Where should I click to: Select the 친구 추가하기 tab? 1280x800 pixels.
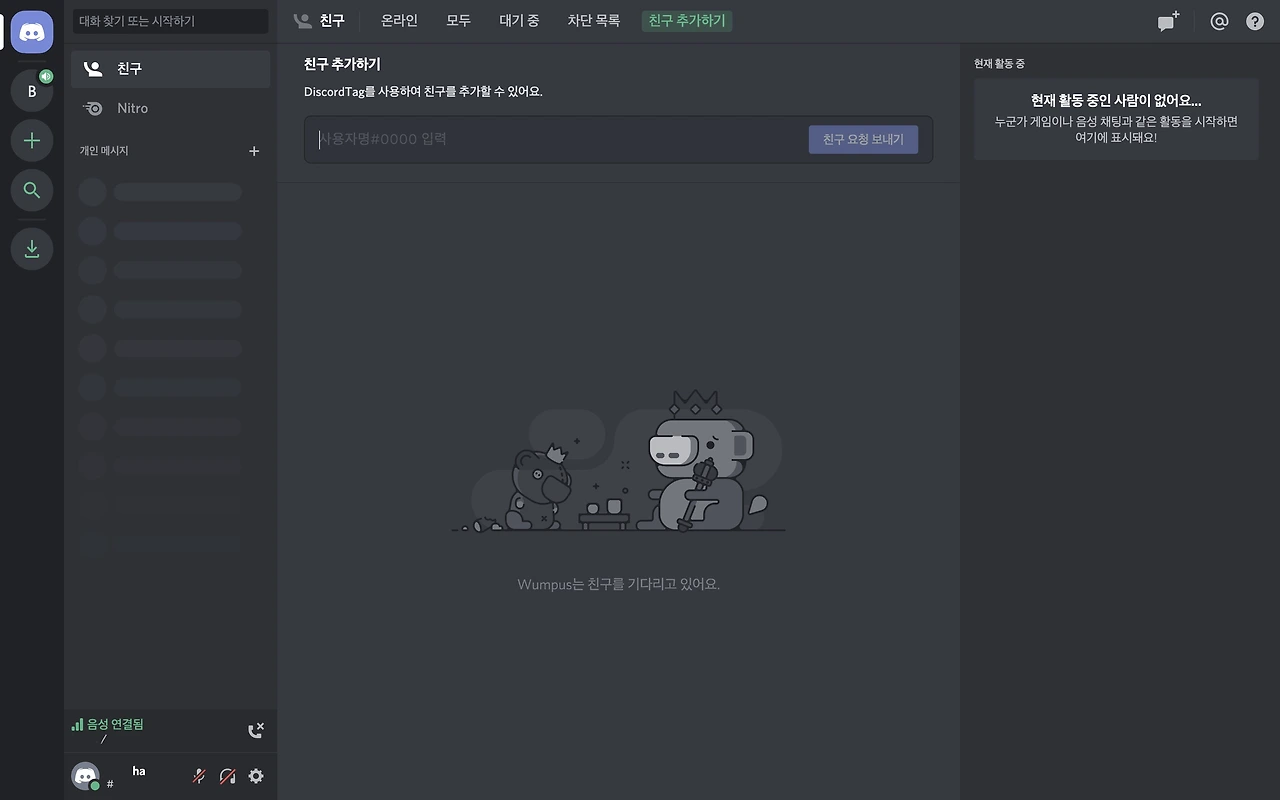point(687,21)
